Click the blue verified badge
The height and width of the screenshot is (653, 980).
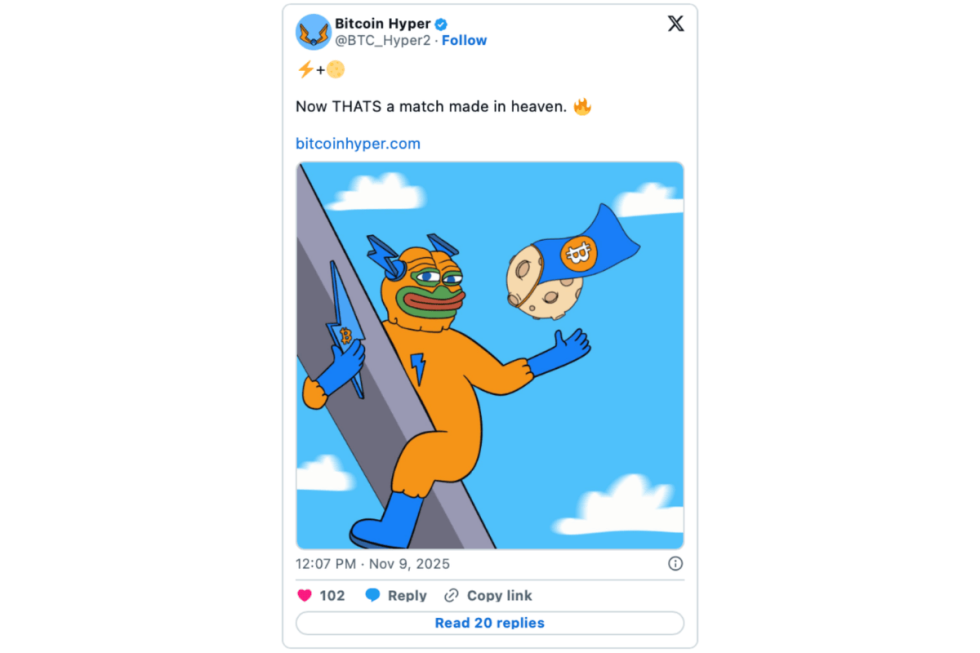pyautogui.click(x=440, y=23)
